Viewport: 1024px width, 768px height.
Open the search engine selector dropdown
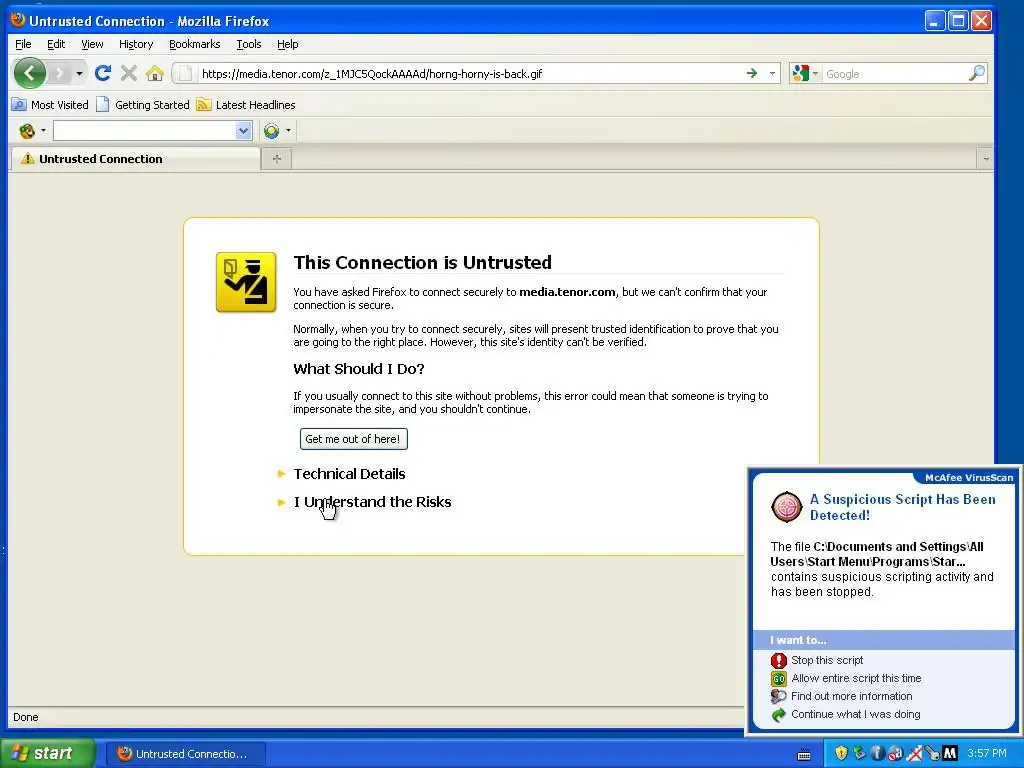(x=805, y=73)
